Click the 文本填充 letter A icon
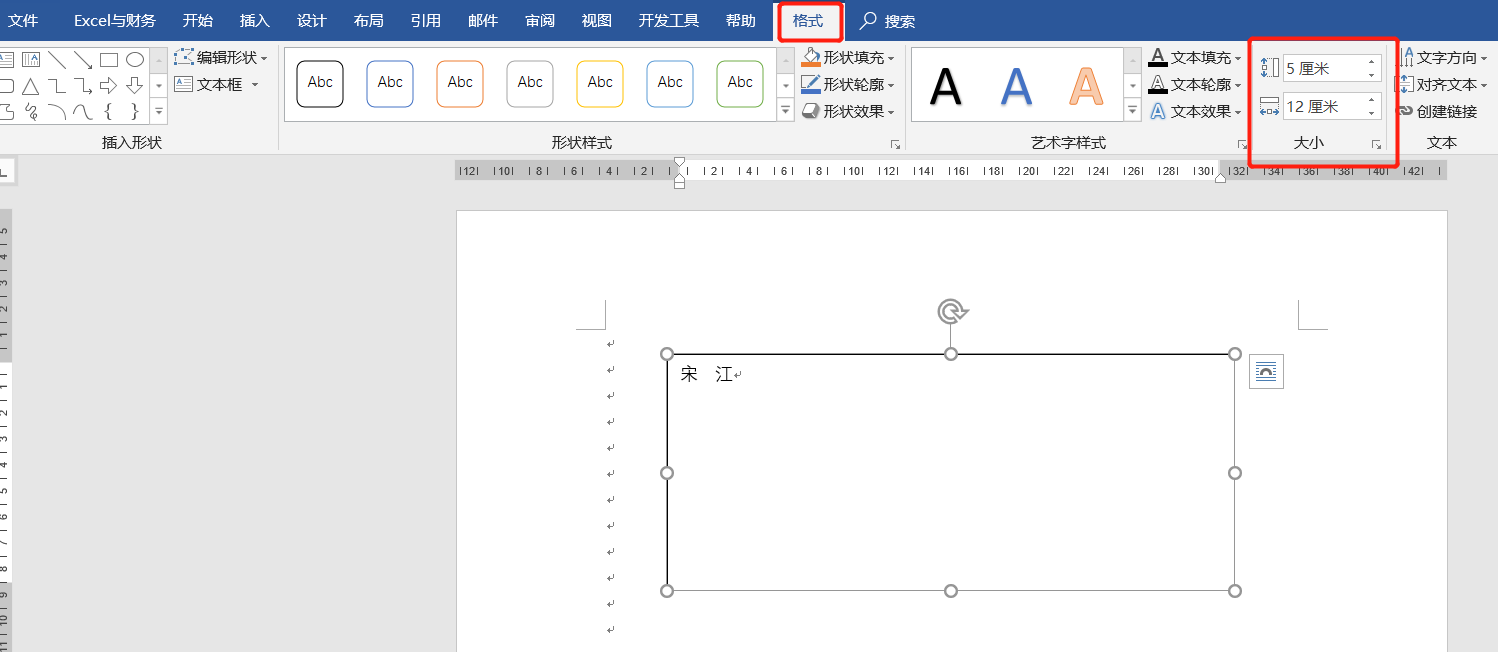The height and width of the screenshot is (652, 1498). (x=1158, y=58)
